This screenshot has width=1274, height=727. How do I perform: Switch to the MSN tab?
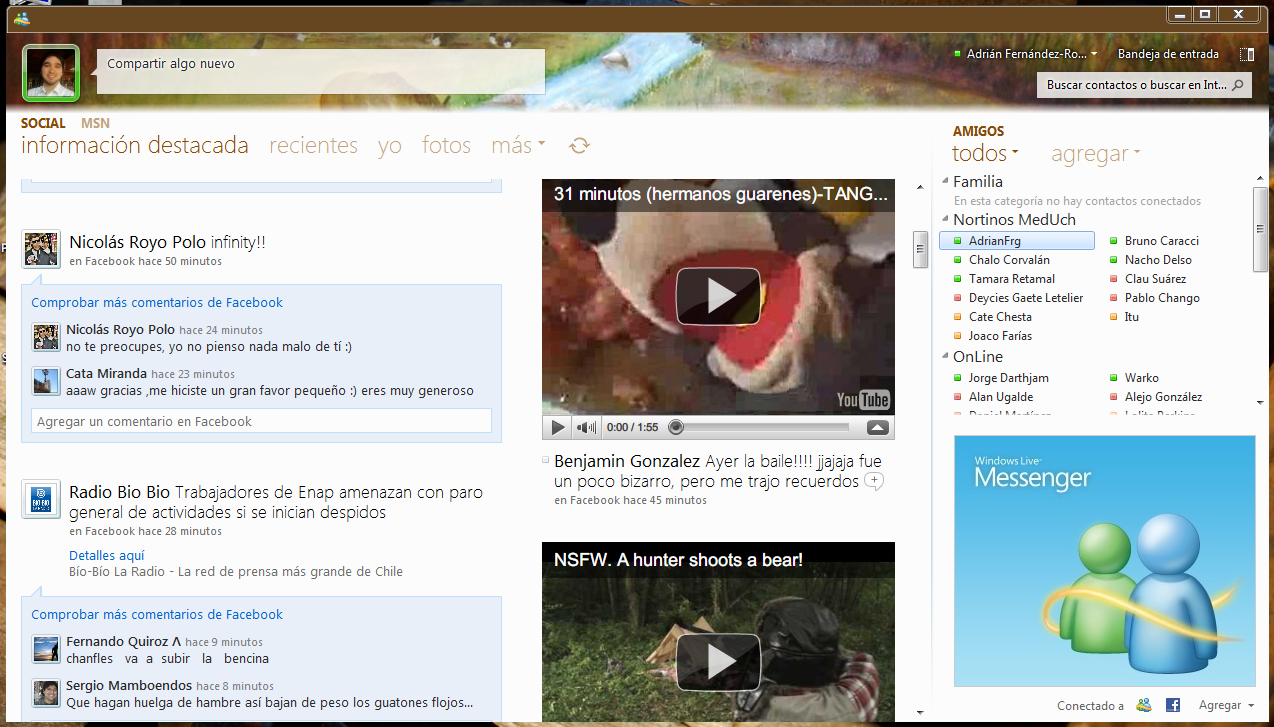95,123
